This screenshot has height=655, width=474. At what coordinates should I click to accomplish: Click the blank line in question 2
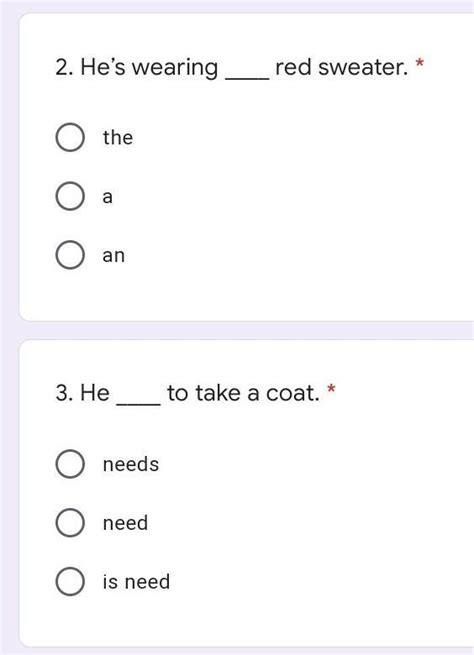coord(247,77)
